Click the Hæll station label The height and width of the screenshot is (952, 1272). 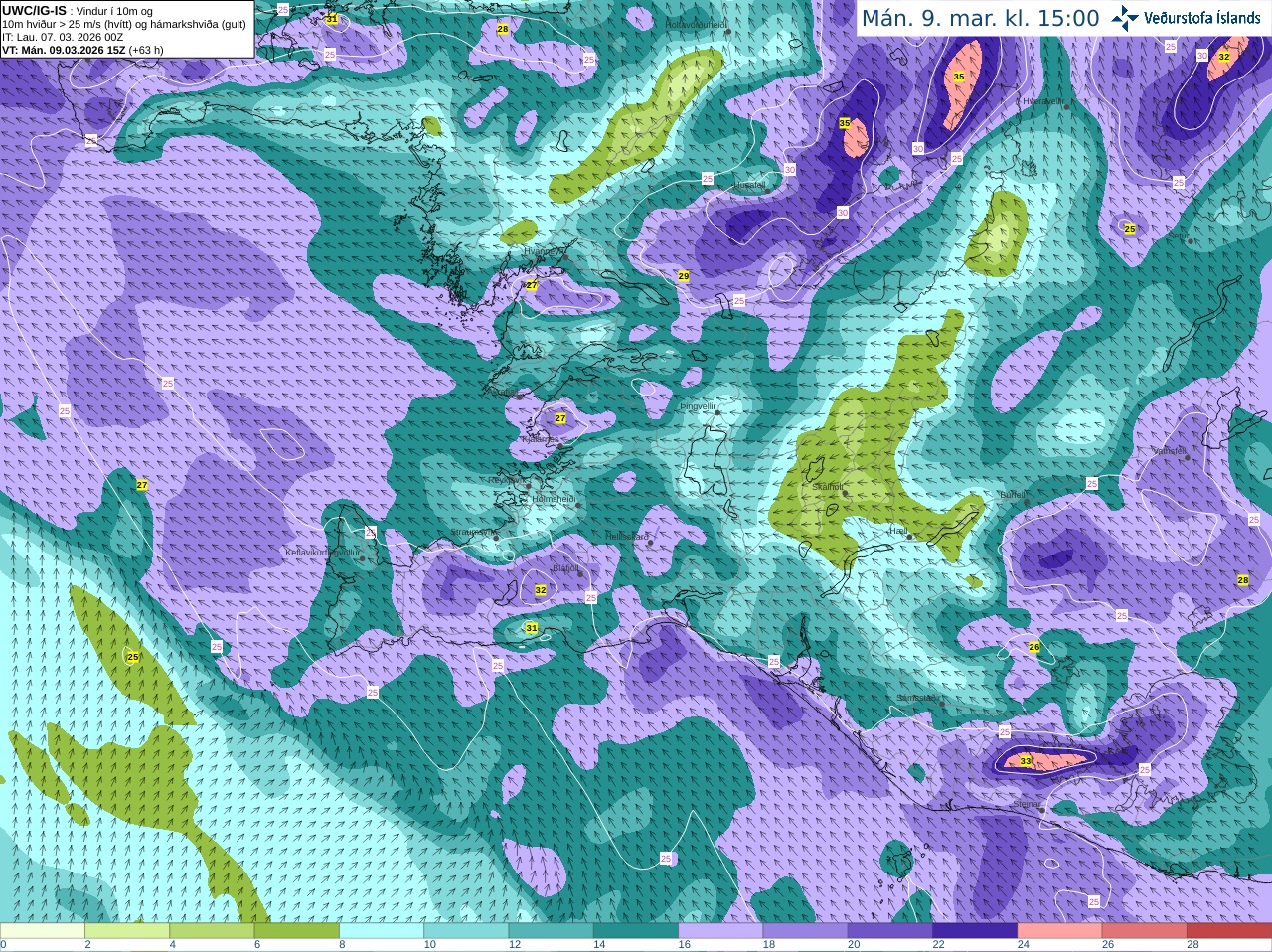[898, 532]
